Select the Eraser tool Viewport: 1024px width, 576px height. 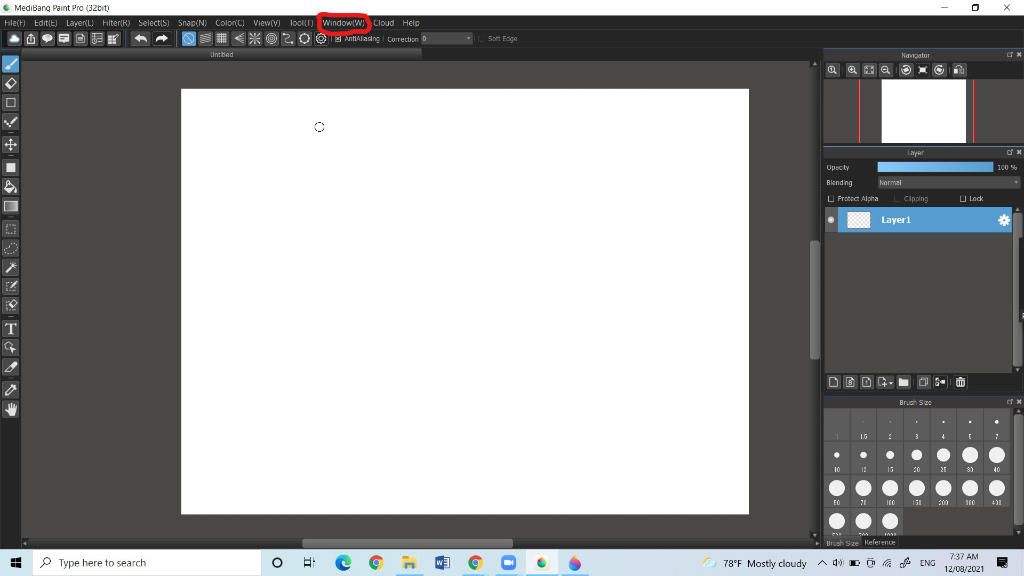11,84
